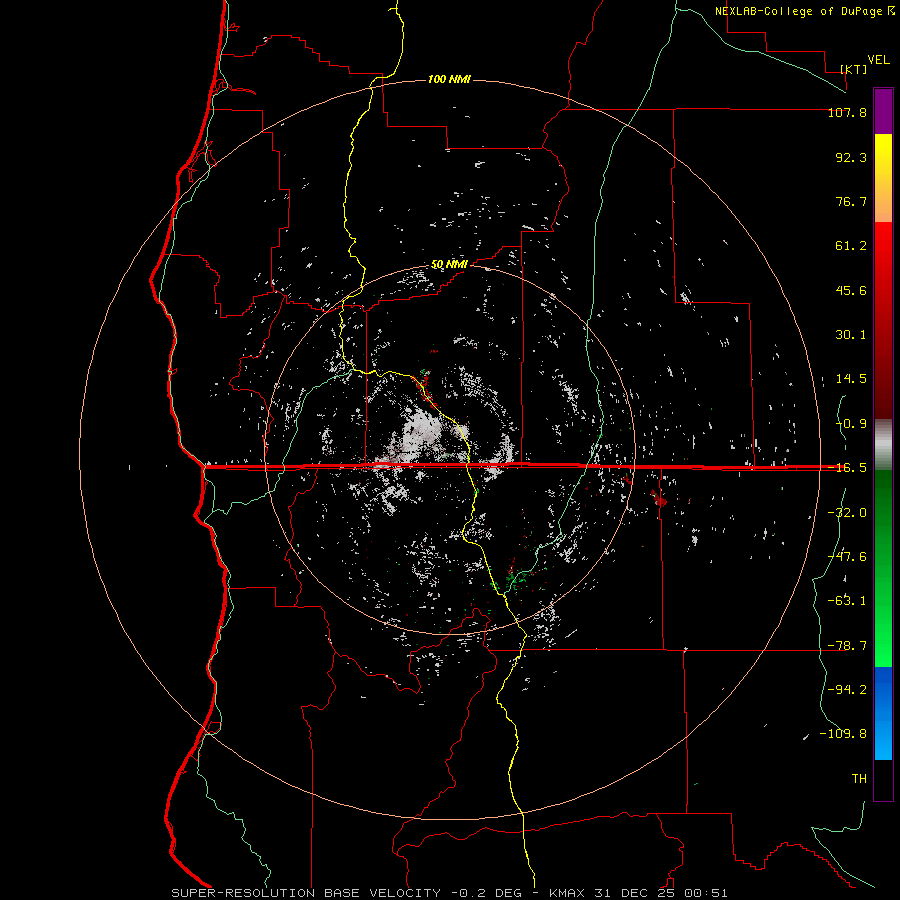Image resolution: width=900 pixels, height=900 pixels.
Task: Click the 76.7 legend value
Action: coord(851,201)
